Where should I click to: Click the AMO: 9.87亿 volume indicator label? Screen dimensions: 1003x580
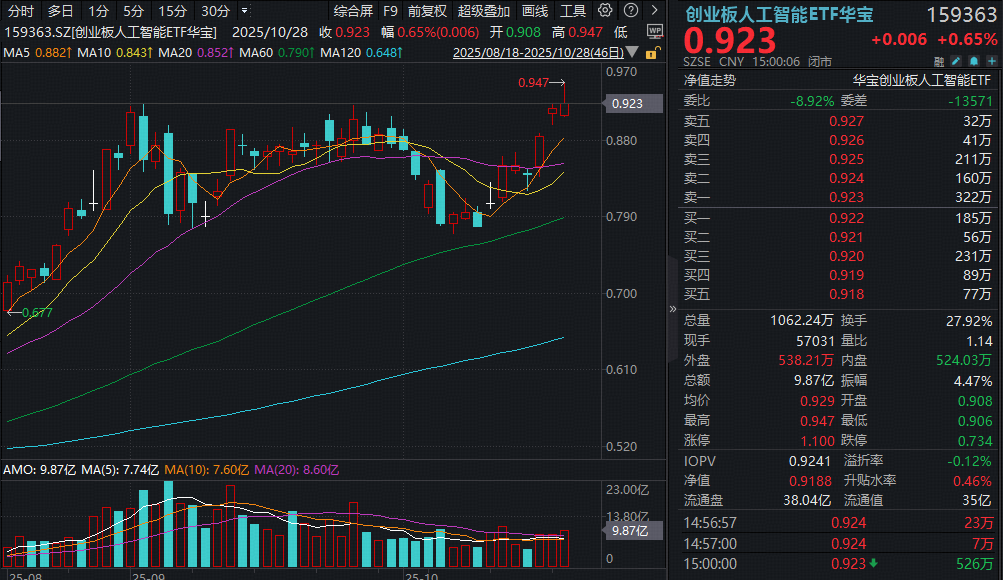click(x=39, y=470)
